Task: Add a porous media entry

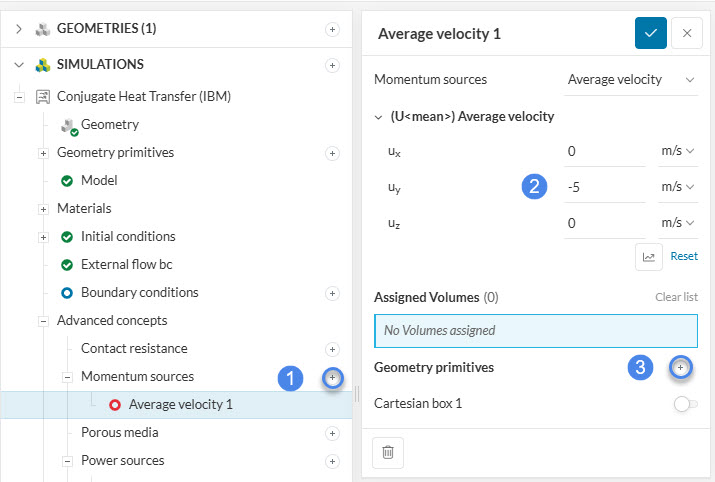Action: pos(332,433)
